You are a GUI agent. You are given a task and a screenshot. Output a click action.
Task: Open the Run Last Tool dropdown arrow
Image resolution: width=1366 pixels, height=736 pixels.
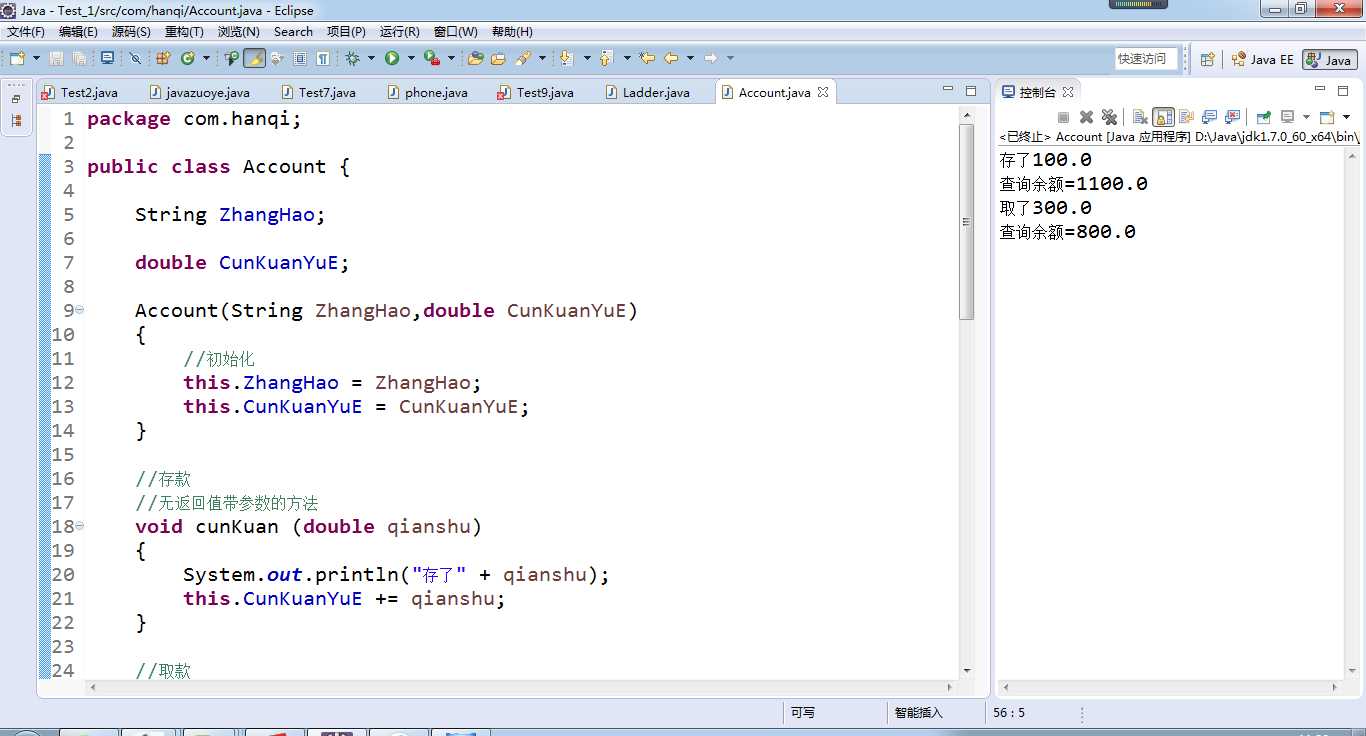coord(450,58)
